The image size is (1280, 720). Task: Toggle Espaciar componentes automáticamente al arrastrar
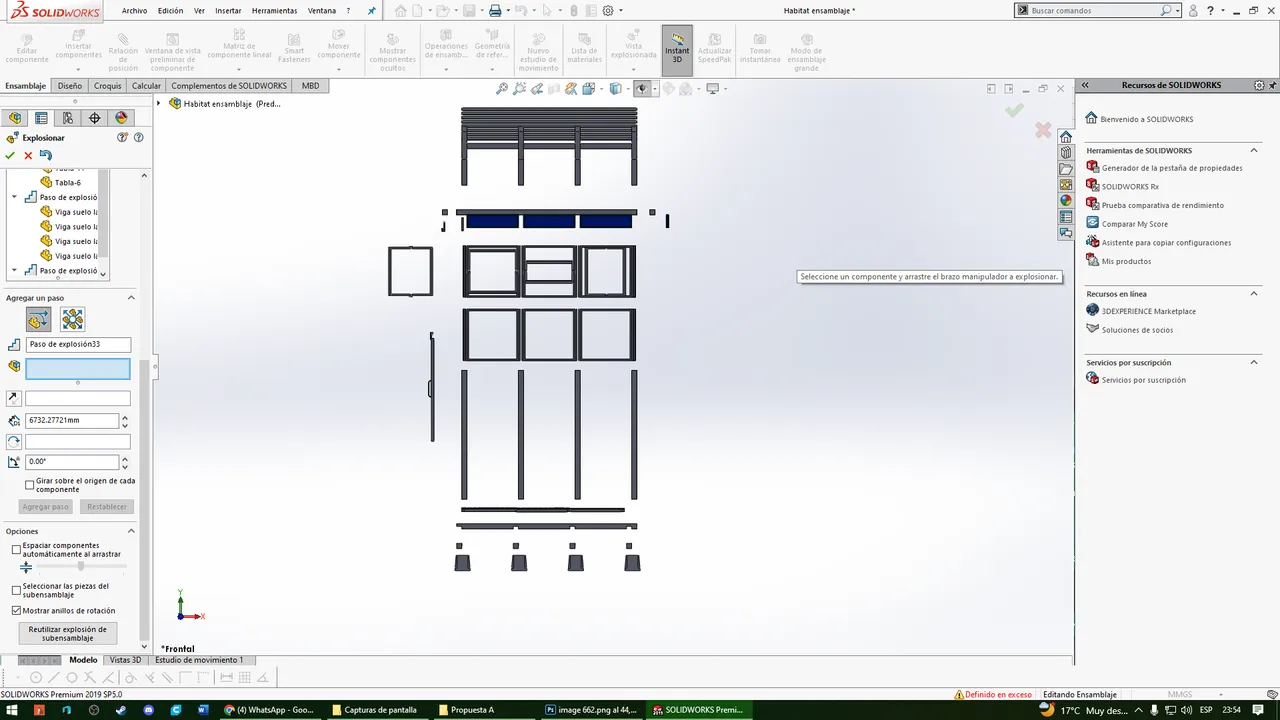click(x=16, y=549)
